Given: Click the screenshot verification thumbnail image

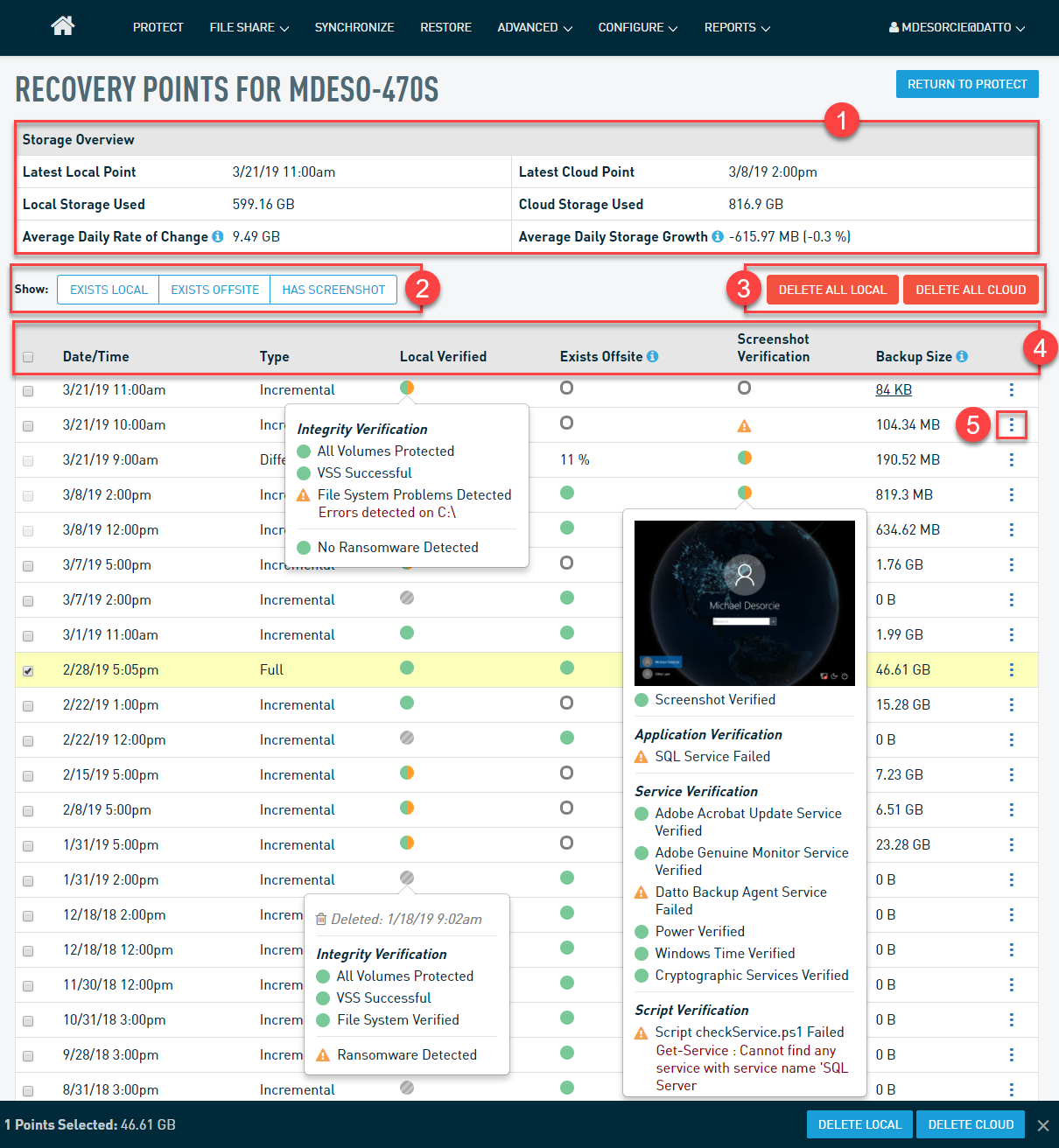Looking at the screenshot, I should [x=744, y=602].
